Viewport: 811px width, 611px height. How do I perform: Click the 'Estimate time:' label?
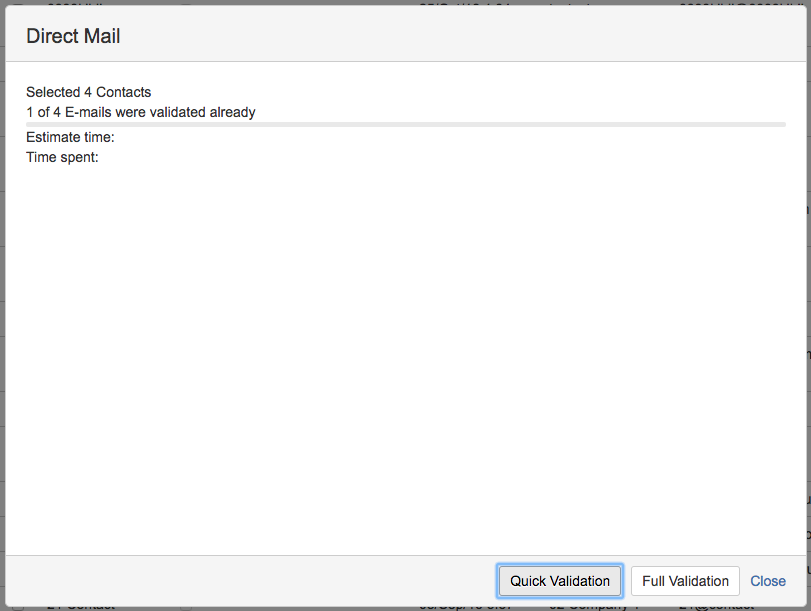point(70,137)
